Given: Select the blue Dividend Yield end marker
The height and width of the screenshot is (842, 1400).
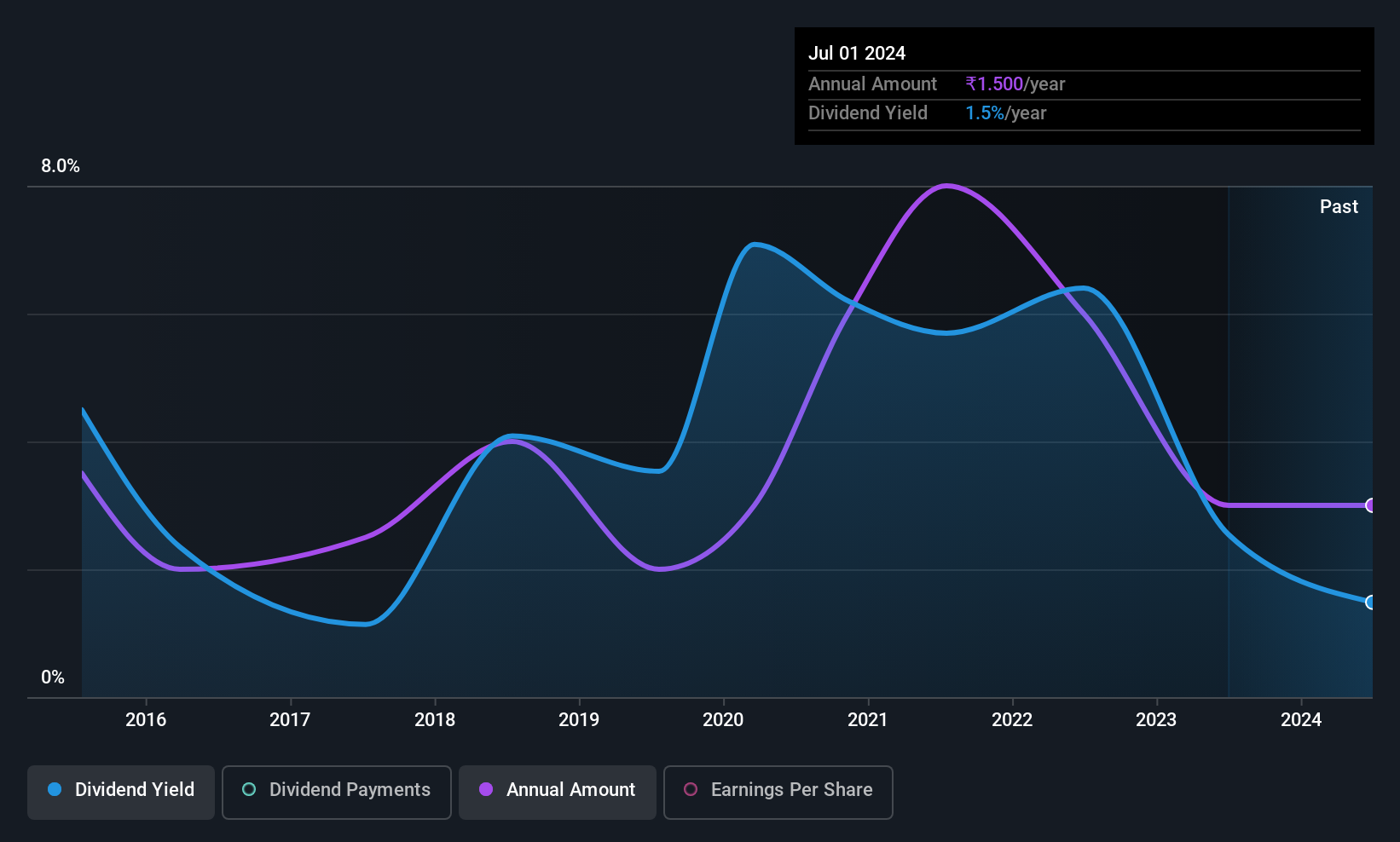Looking at the screenshot, I should click(1371, 603).
